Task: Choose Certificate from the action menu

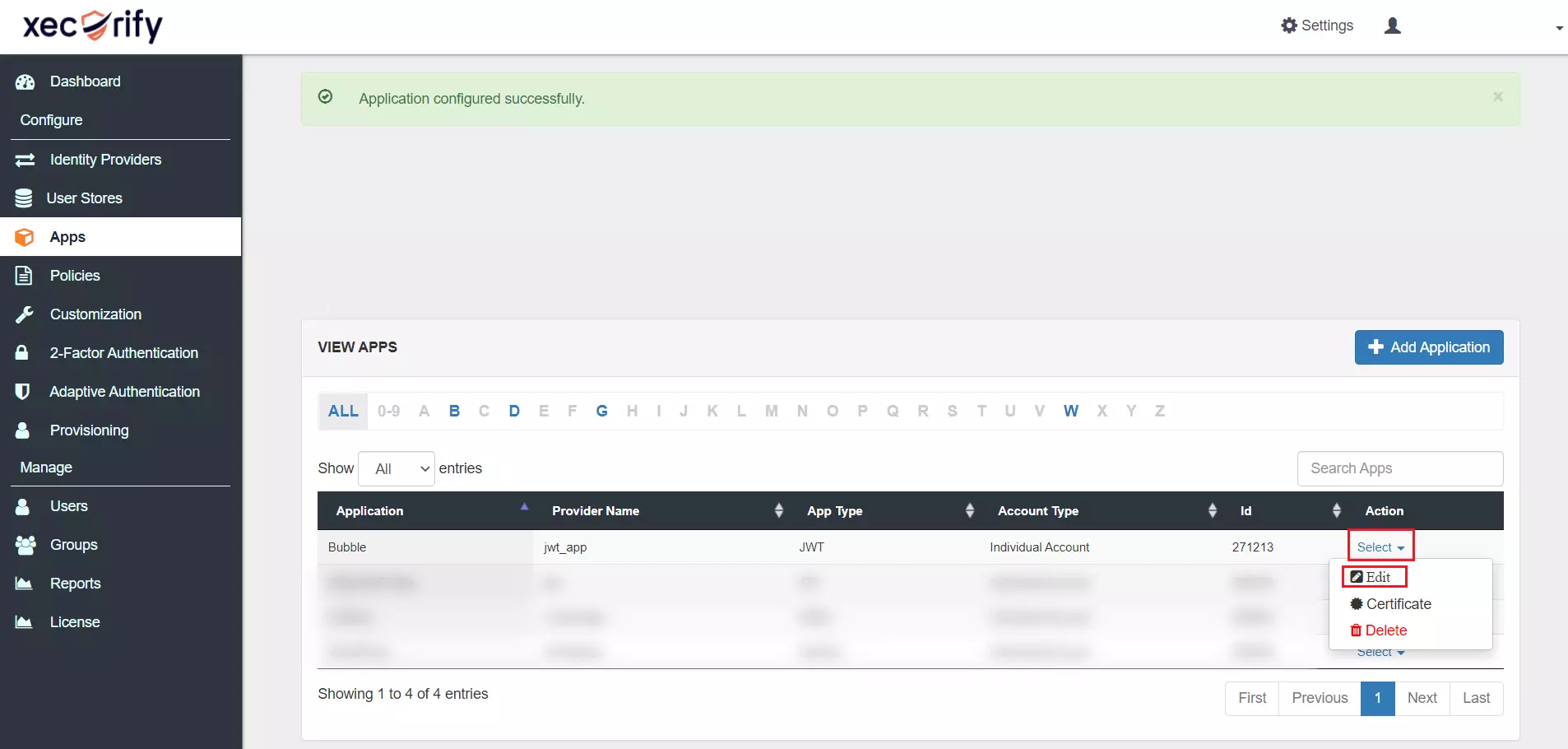Action: point(1390,604)
